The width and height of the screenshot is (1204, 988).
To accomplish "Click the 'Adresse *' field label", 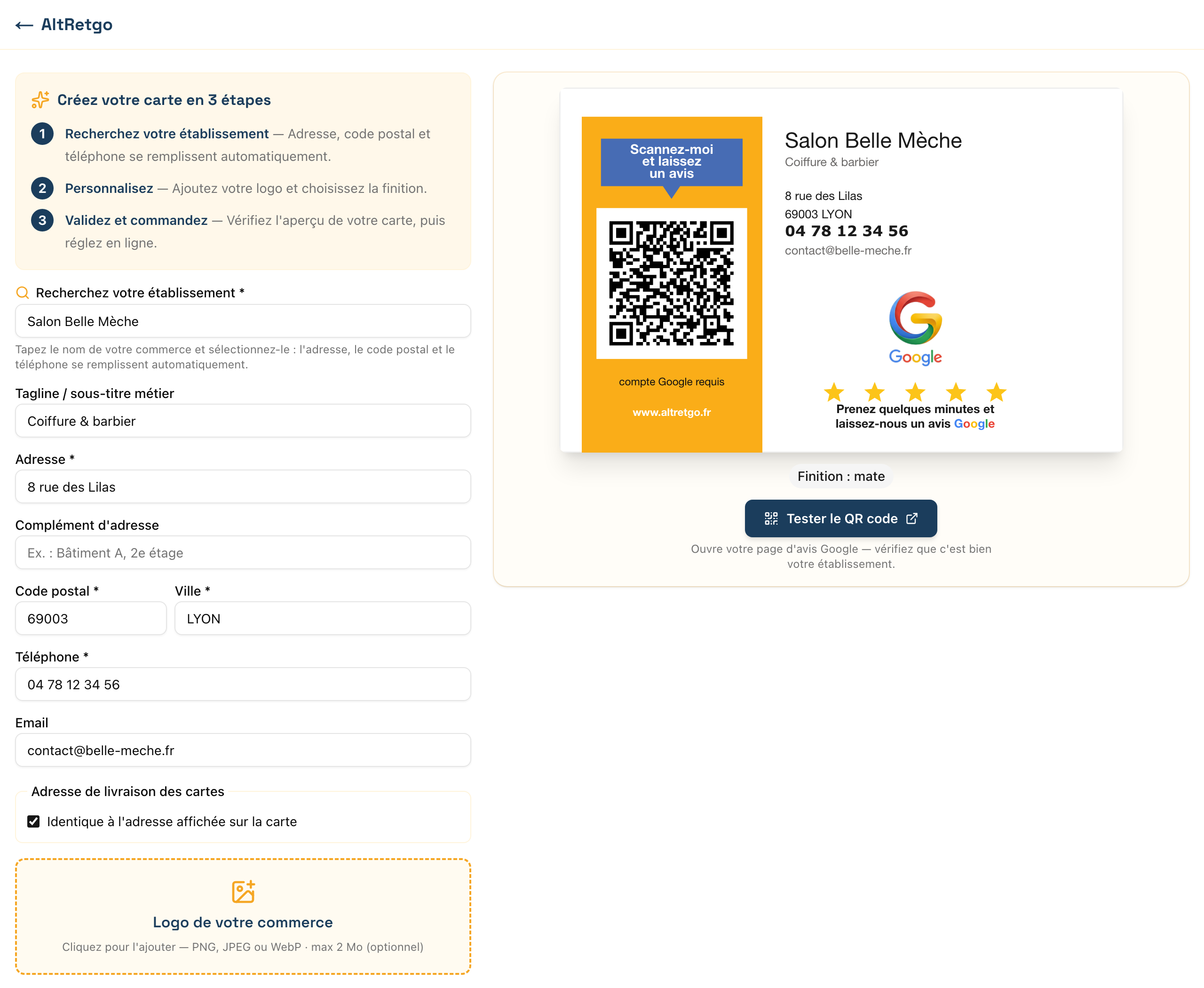I will tap(45, 459).
